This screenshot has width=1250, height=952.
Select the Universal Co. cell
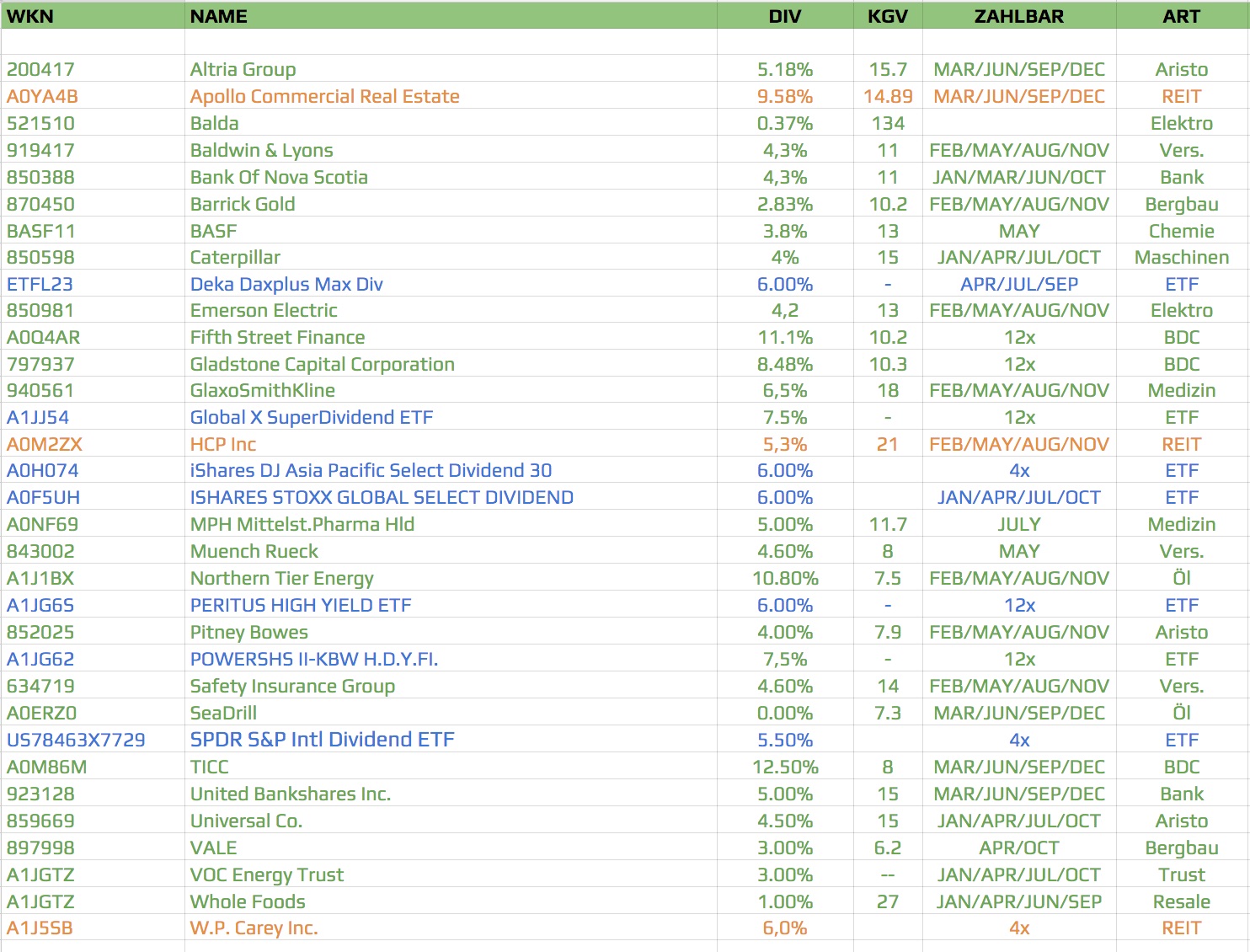tap(451, 821)
